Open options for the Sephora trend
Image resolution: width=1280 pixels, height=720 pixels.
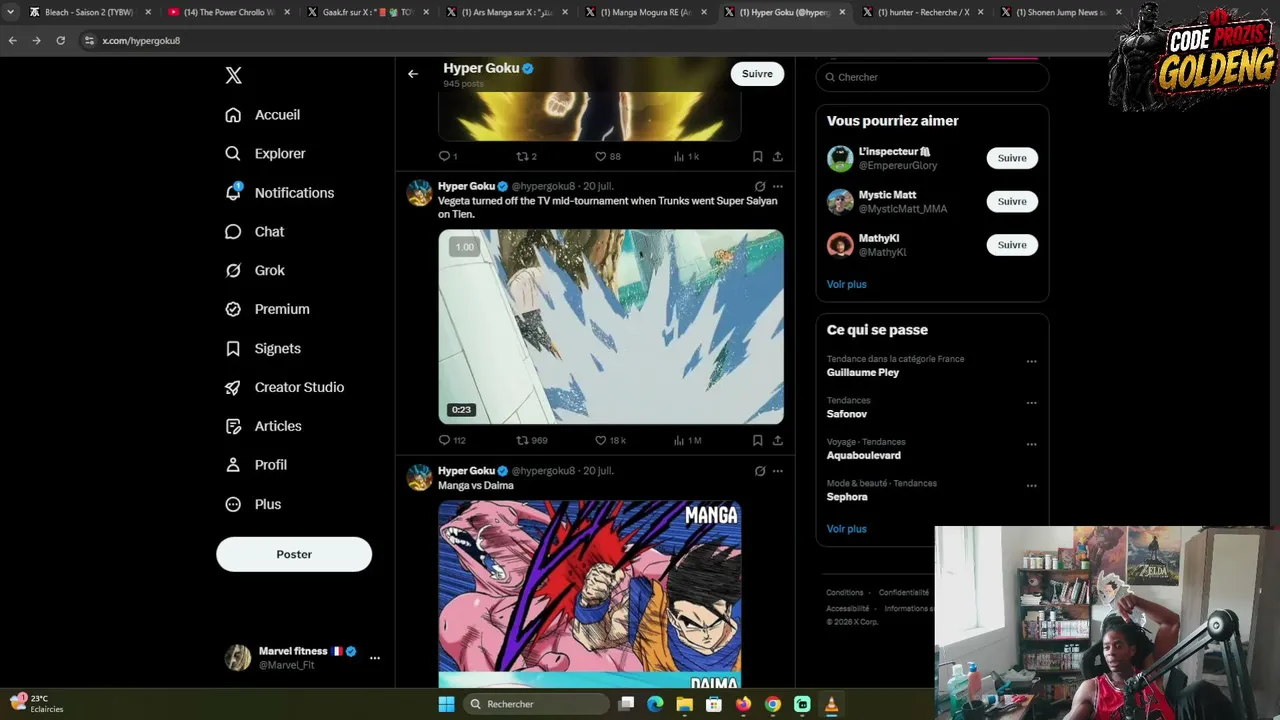[1031, 486]
